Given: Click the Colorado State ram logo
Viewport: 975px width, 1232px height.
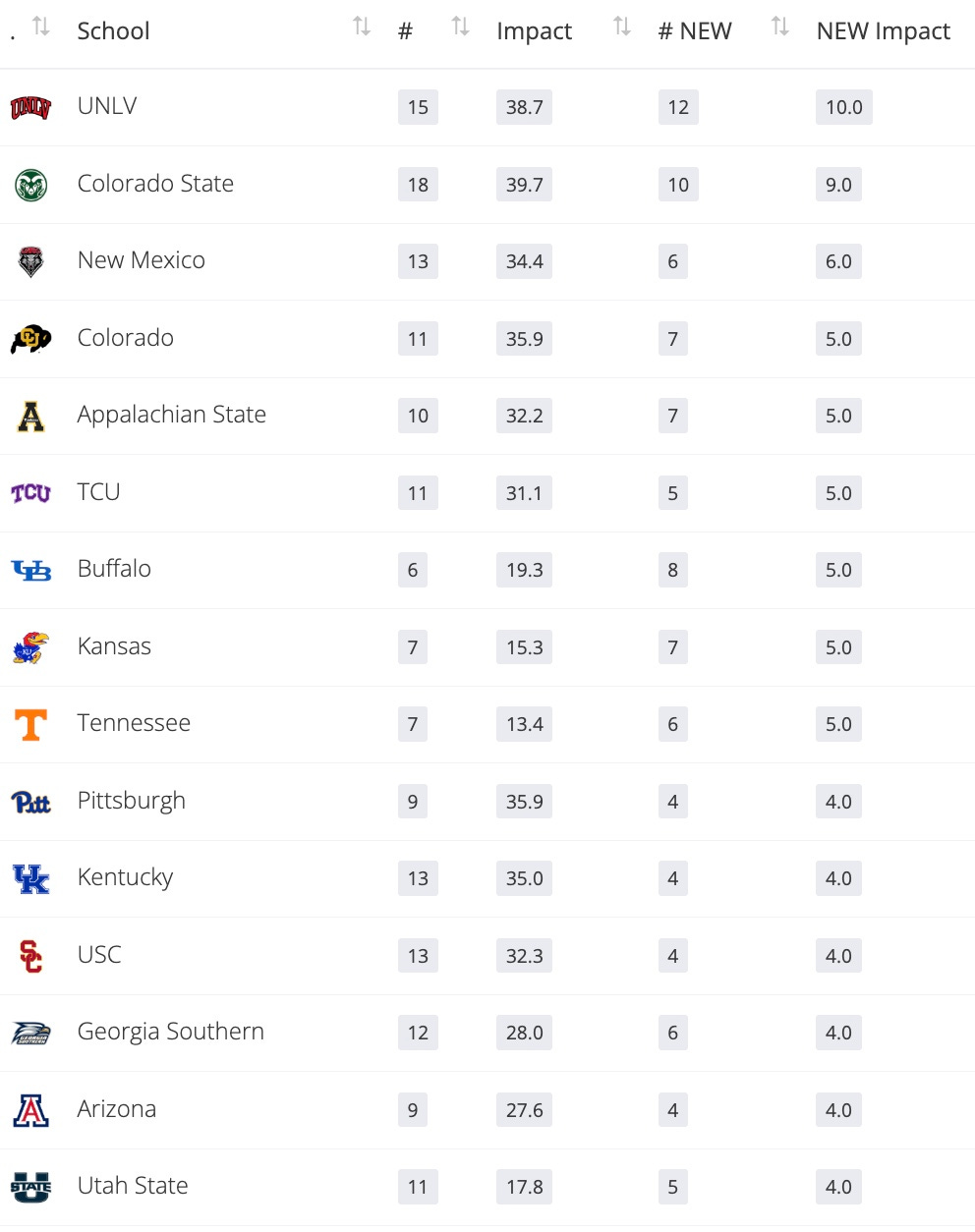Looking at the screenshot, I should click(30, 185).
